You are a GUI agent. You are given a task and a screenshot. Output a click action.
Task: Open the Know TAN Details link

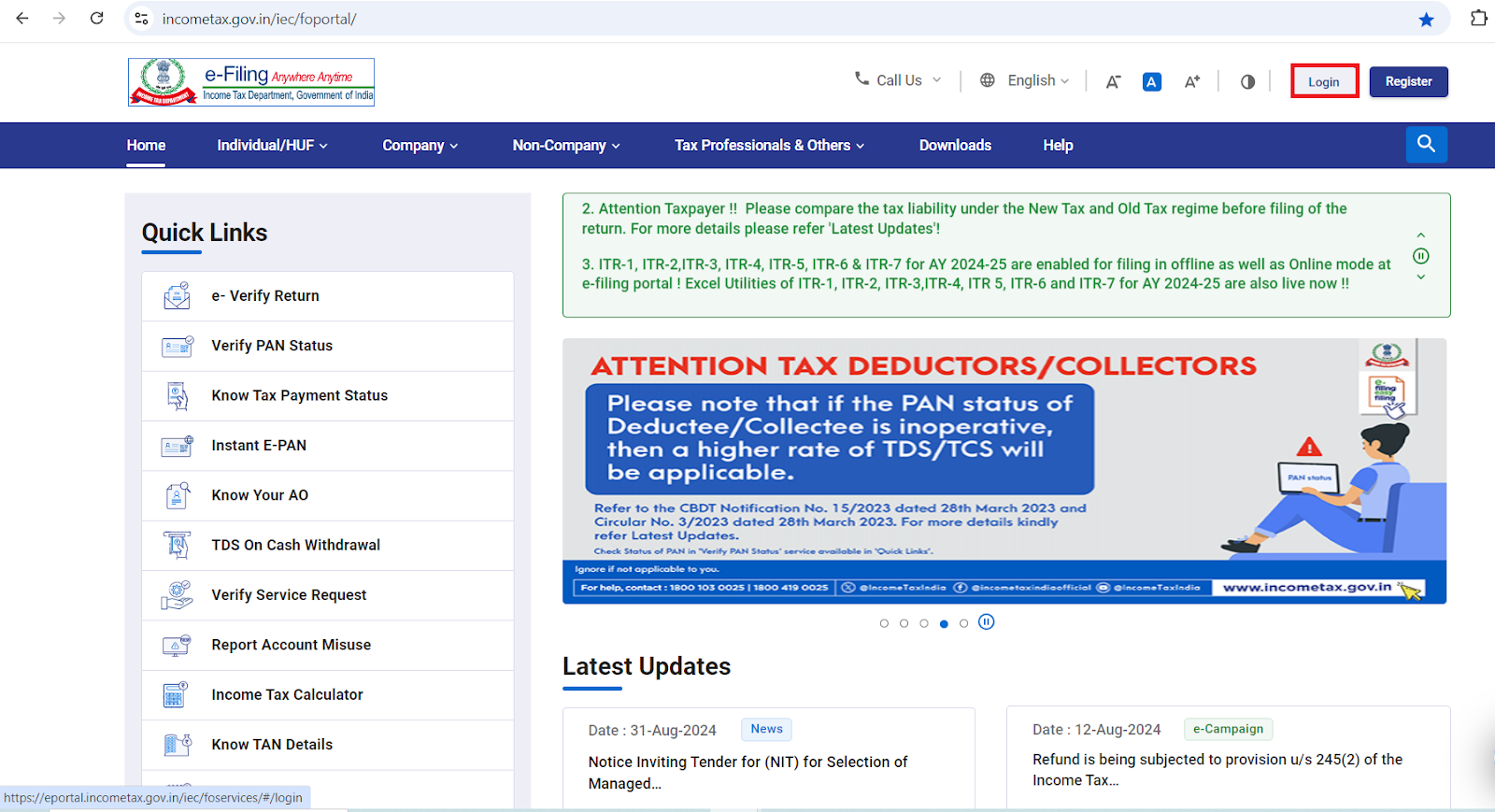272,745
